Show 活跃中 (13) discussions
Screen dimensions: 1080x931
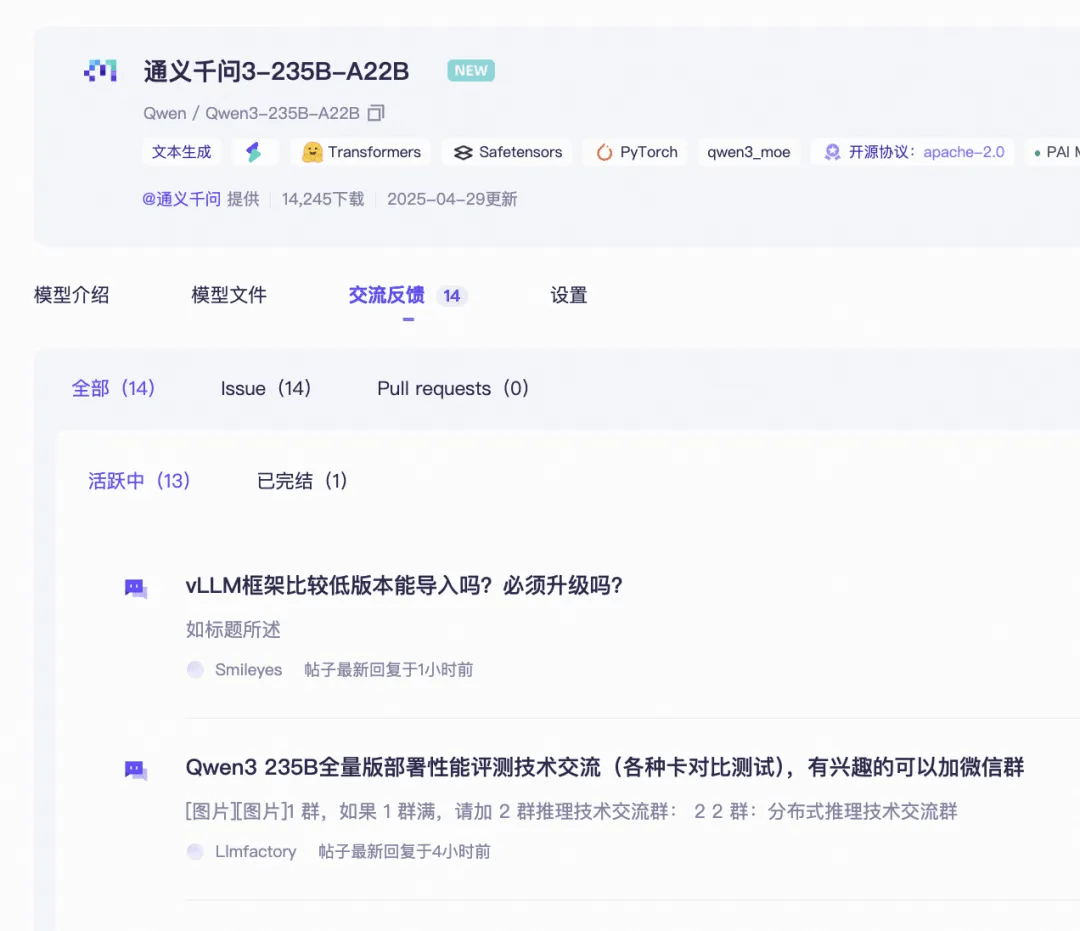(139, 481)
